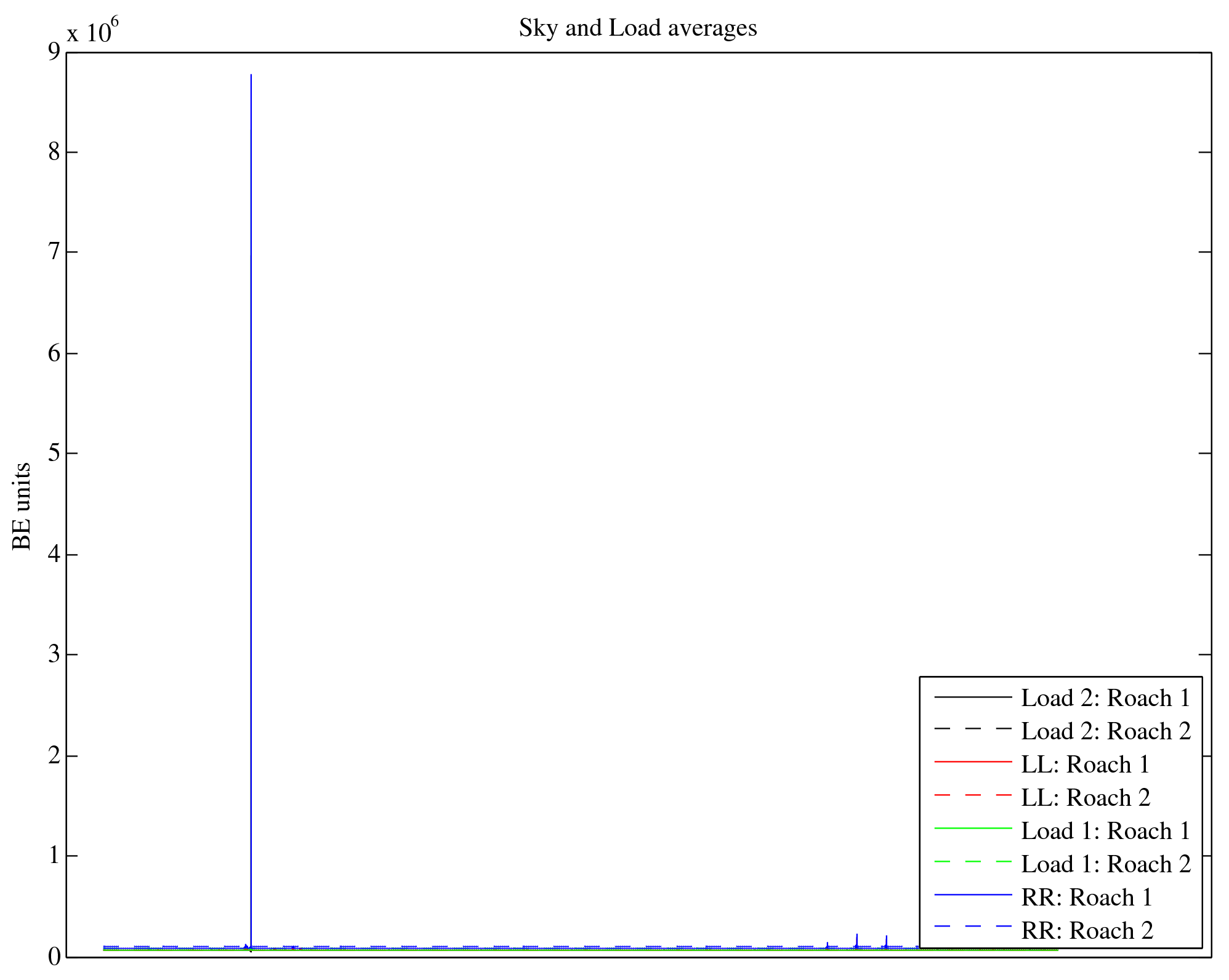The width and height of the screenshot is (1229, 980).
Task: Click the dashed green legend line sample
Action: (973, 862)
